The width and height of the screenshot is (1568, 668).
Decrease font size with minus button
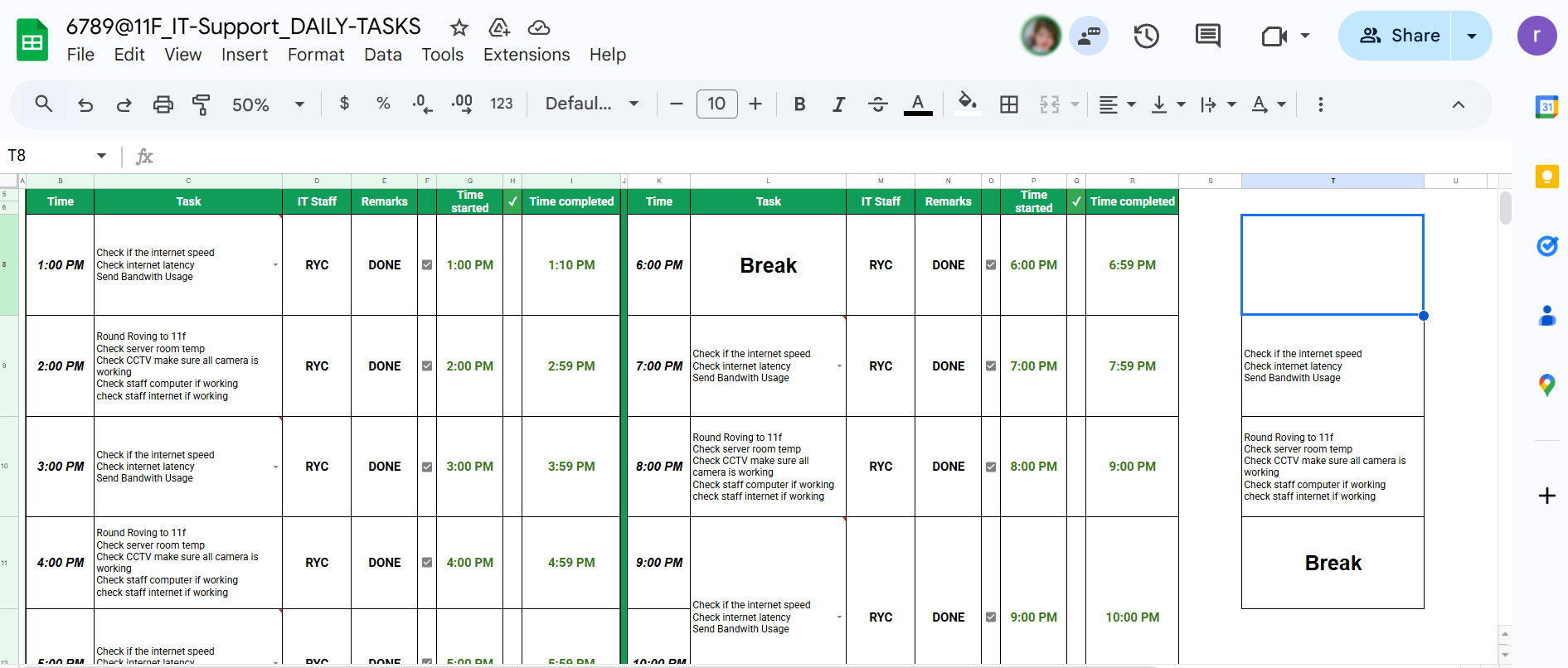[677, 104]
